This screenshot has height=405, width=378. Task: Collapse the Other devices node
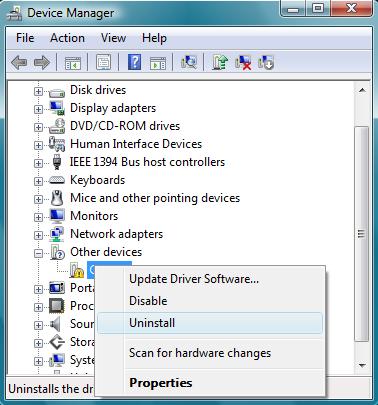[x=38, y=253]
